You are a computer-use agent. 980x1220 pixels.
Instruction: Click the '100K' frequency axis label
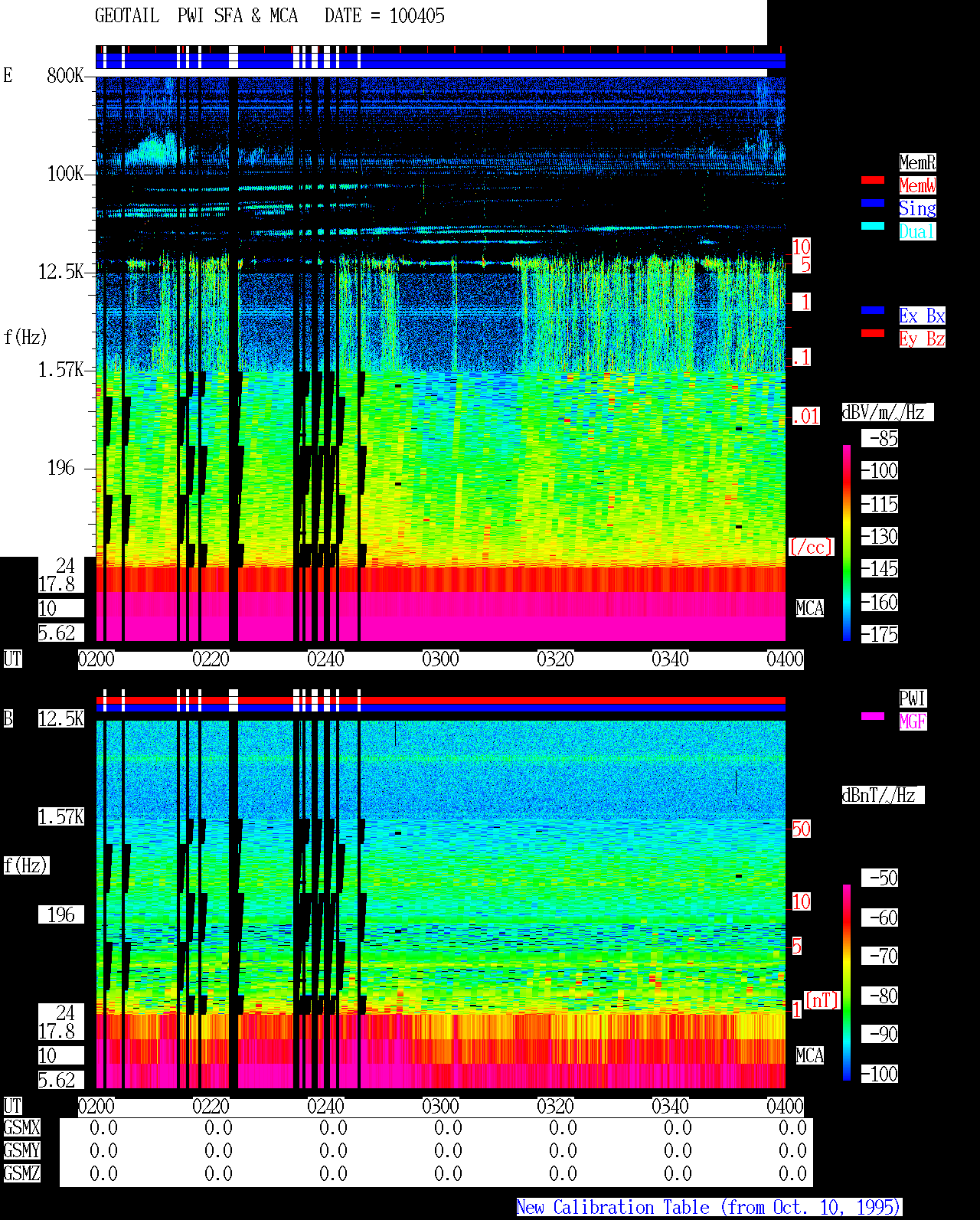[65, 174]
